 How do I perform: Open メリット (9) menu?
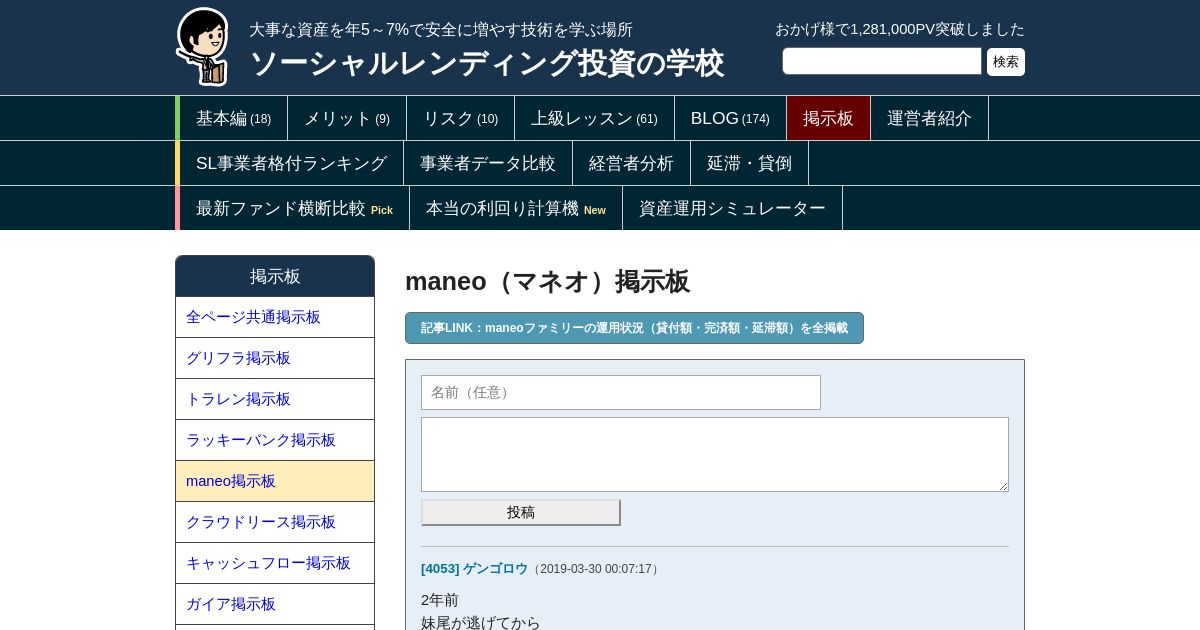347,118
